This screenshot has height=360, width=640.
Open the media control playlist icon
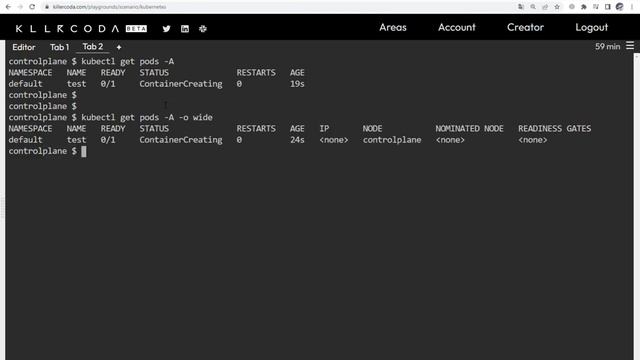click(596, 7)
